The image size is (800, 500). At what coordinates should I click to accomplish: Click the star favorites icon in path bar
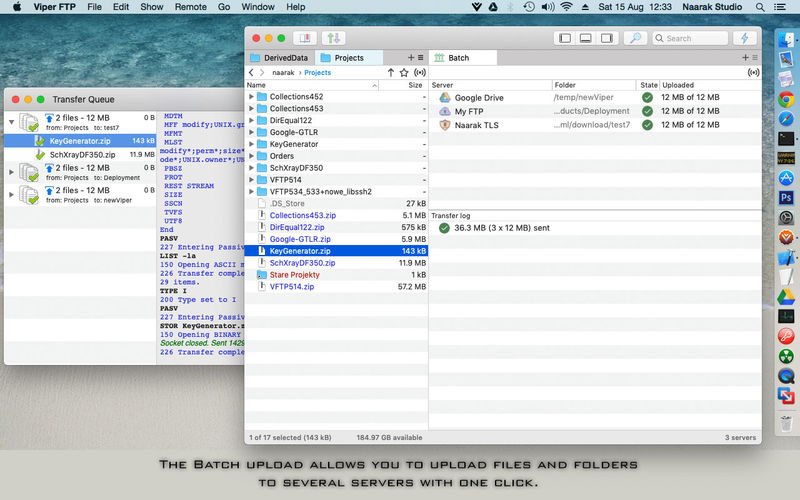point(404,73)
